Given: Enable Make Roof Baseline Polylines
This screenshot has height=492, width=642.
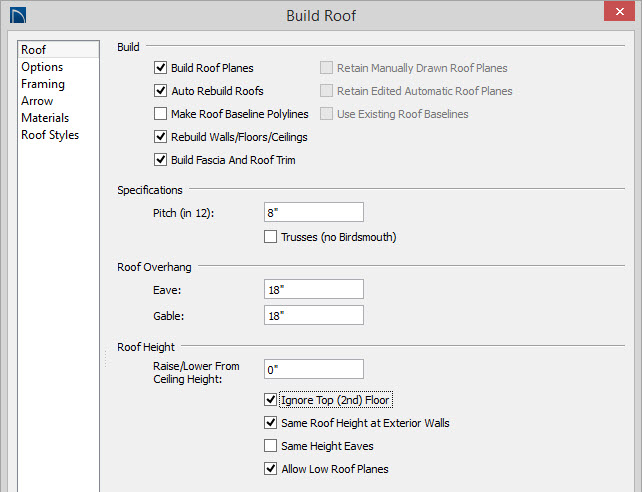Looking at the screenshot, I should click(x=160, y=113).
